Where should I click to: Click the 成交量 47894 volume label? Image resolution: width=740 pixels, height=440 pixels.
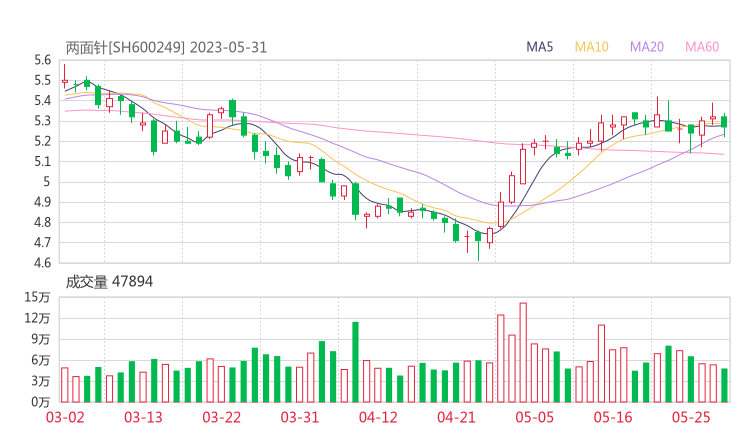click(109, 282)
